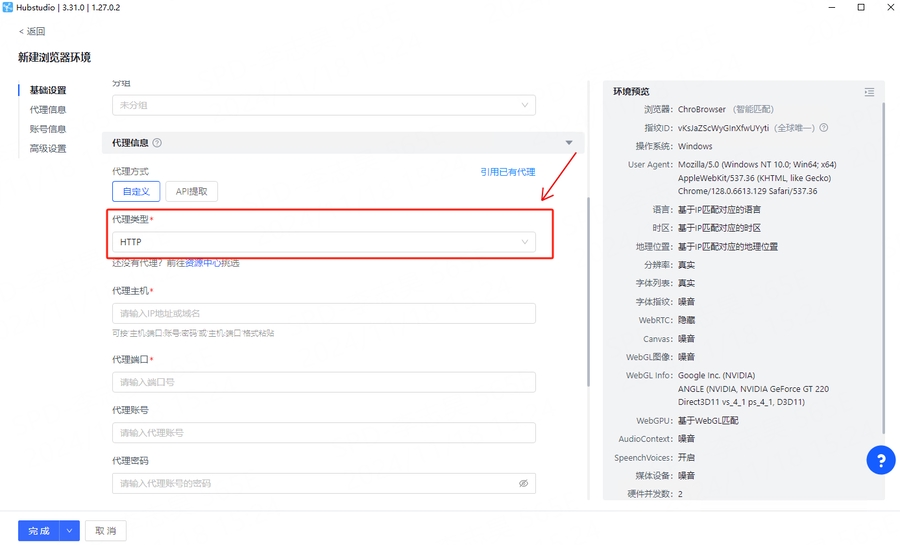The width and height of the screenshot is (900, 545).
Task: Click the help icon next to 指纹ID
Action: [823, 128]
